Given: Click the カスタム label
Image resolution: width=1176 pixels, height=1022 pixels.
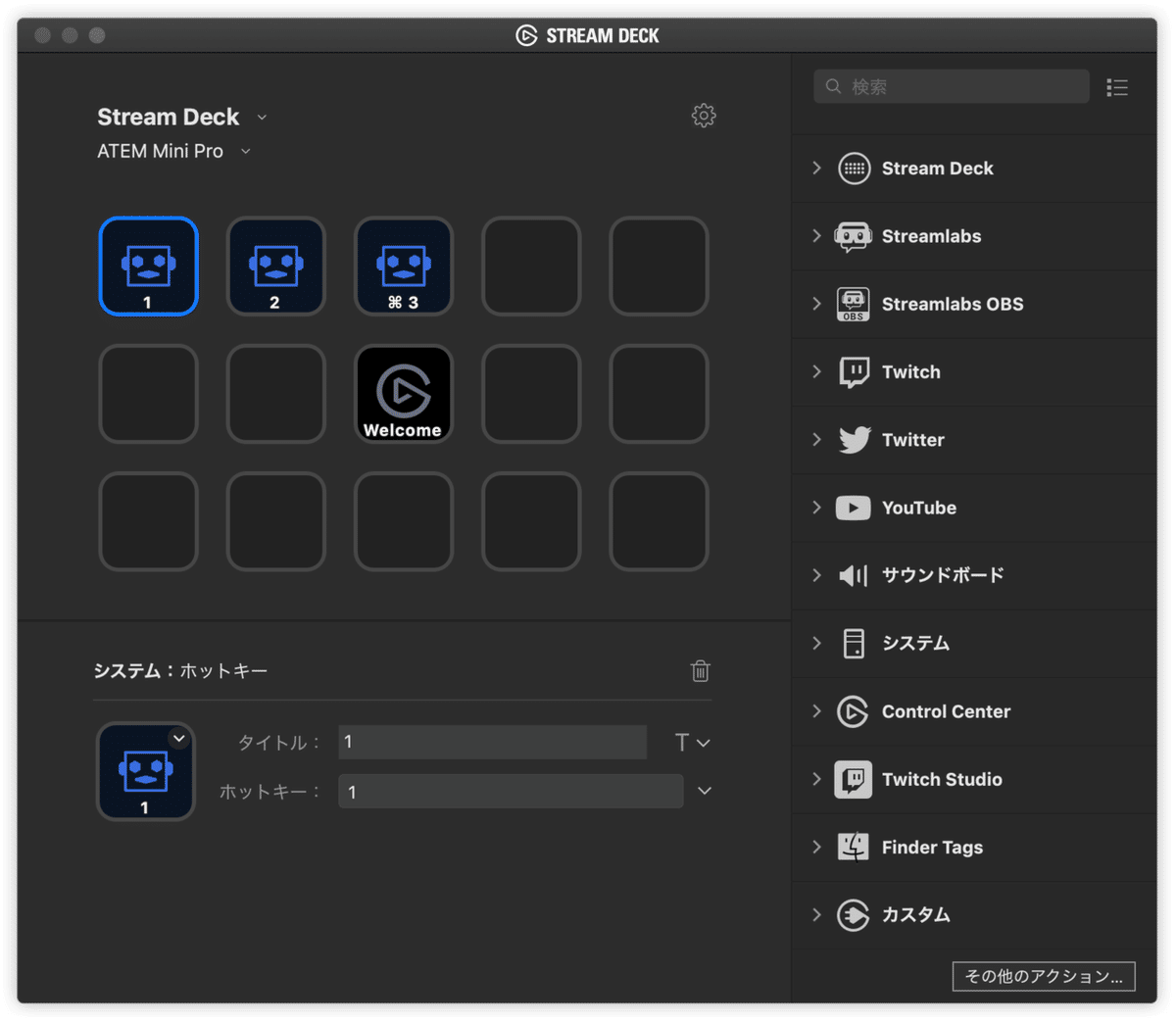Looking at the screenshot, I should tap(916, 915).
